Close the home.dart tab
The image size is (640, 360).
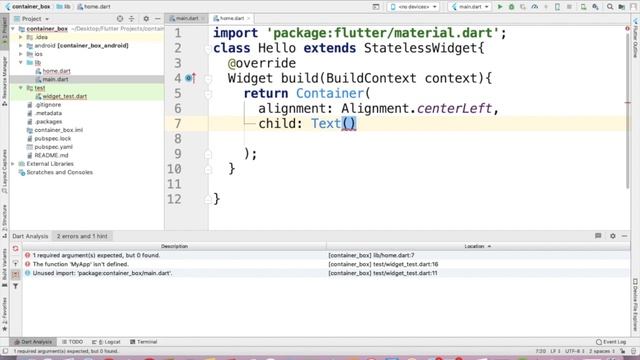point(248,18)
